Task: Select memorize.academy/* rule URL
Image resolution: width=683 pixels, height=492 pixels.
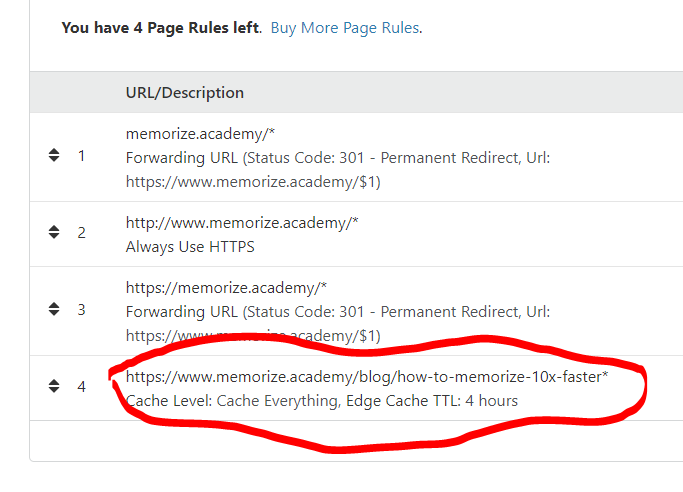Action: pyautogui.click(x=200, y=134)
